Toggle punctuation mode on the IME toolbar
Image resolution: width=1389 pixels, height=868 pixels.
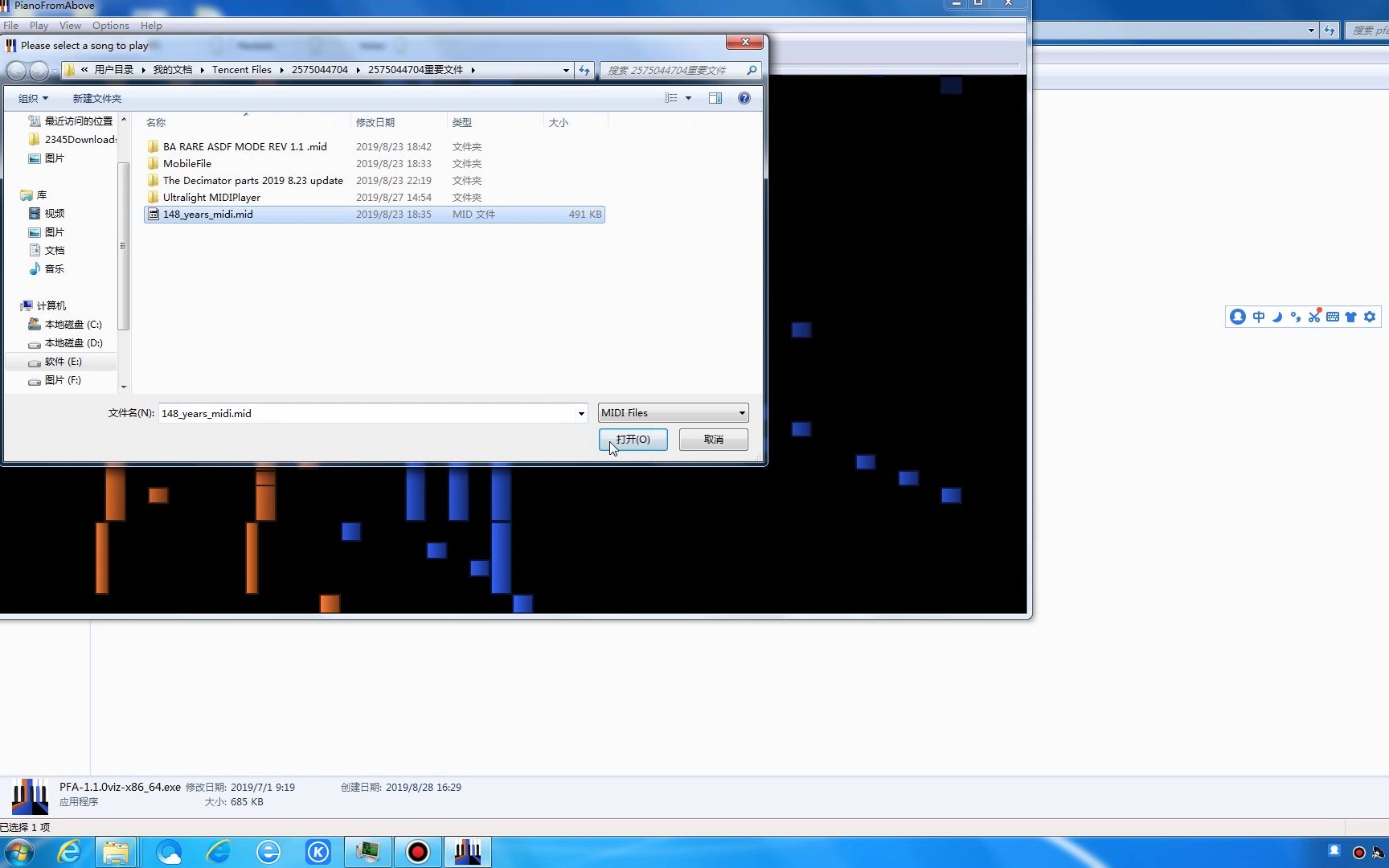[1296, 317]
